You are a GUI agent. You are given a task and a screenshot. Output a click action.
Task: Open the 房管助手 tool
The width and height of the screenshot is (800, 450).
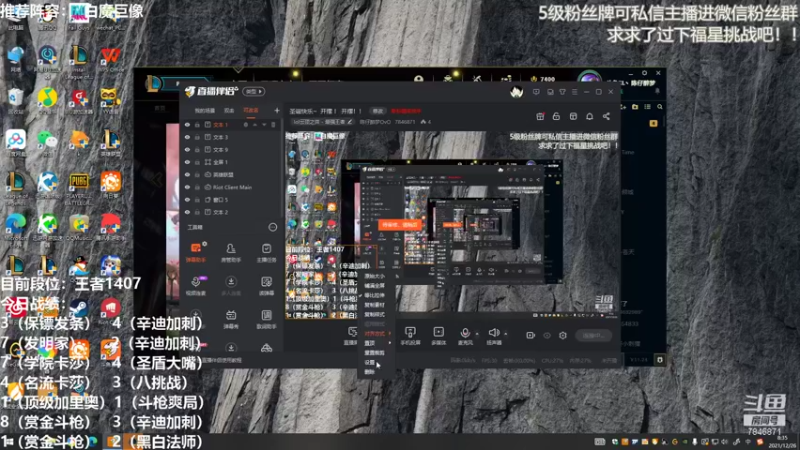pos(231,252)
